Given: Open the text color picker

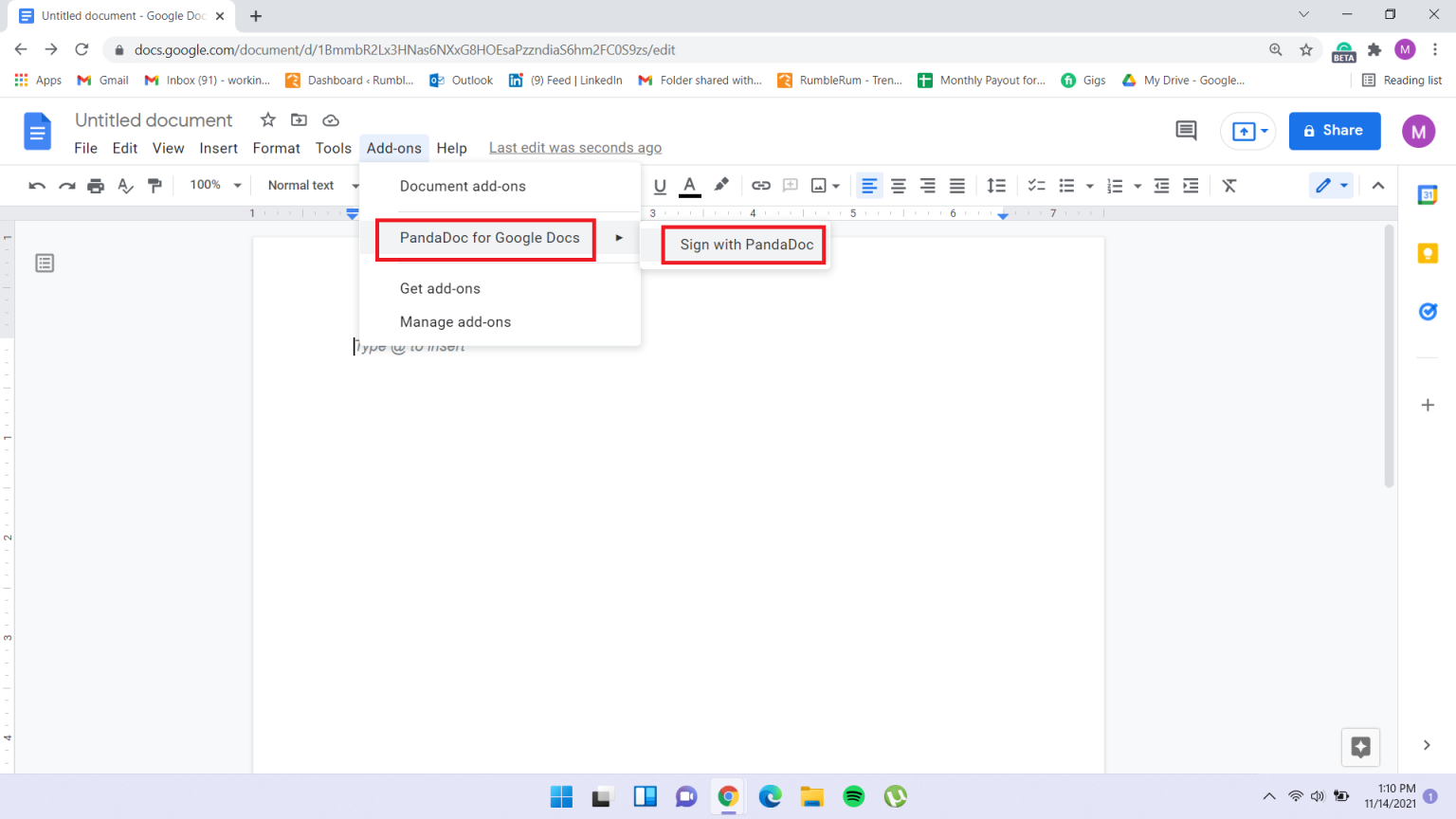Looking at the screenshot, I should pyautogui.click(x=689, y=185).
